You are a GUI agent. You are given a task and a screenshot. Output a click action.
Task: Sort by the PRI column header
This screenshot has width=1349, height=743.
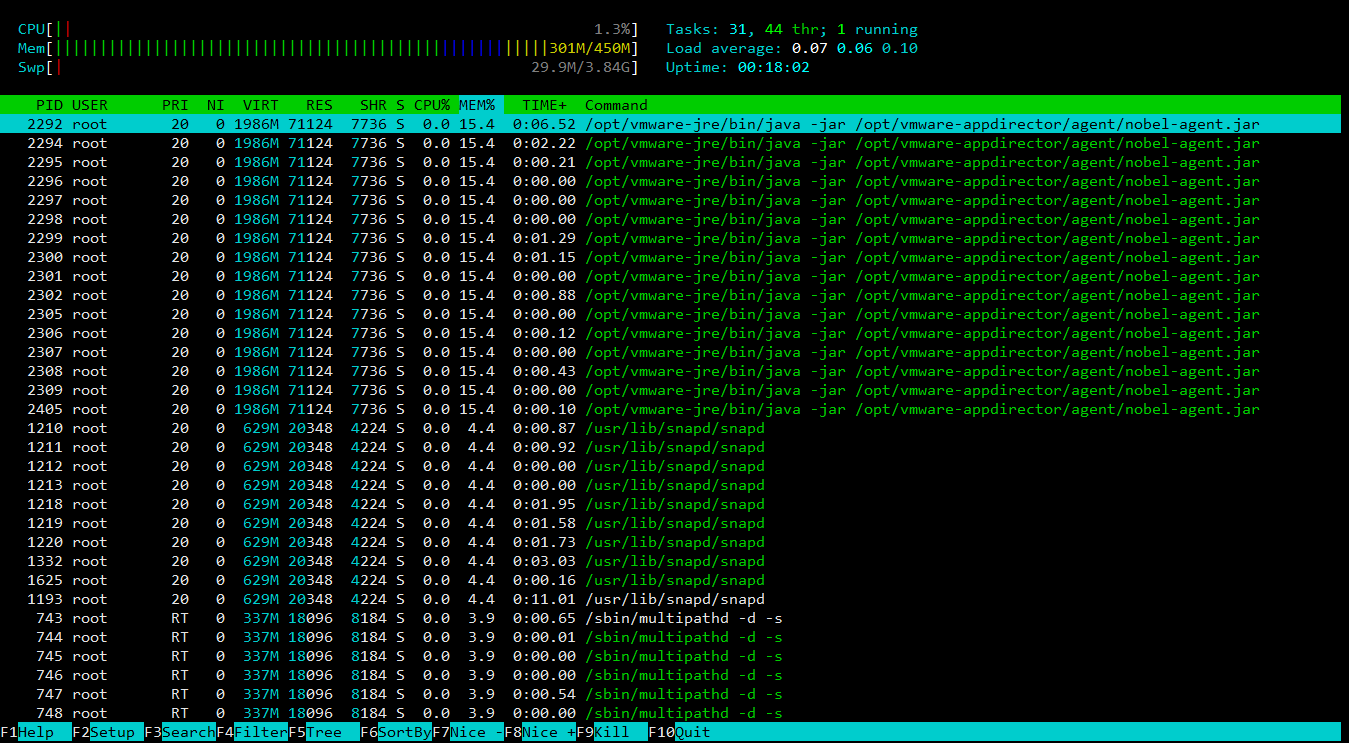175,105
